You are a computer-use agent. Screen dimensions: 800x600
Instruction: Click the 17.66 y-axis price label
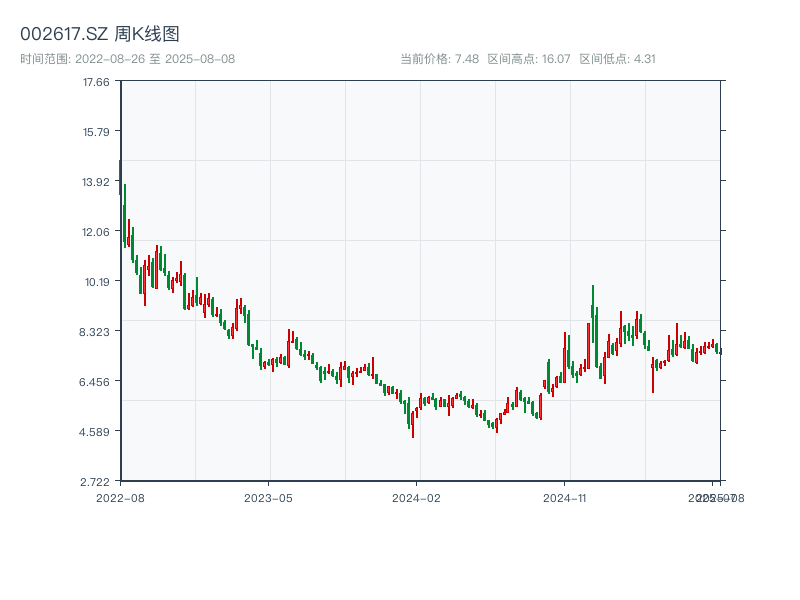point(96,82)
